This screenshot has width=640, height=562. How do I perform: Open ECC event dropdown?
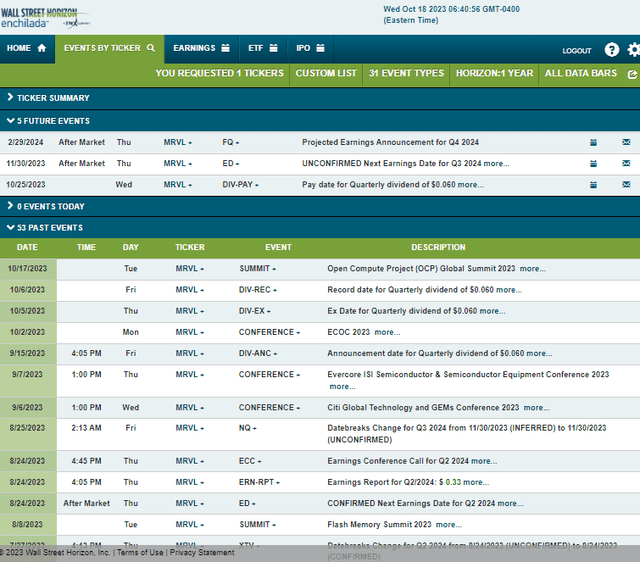[250, 461]
